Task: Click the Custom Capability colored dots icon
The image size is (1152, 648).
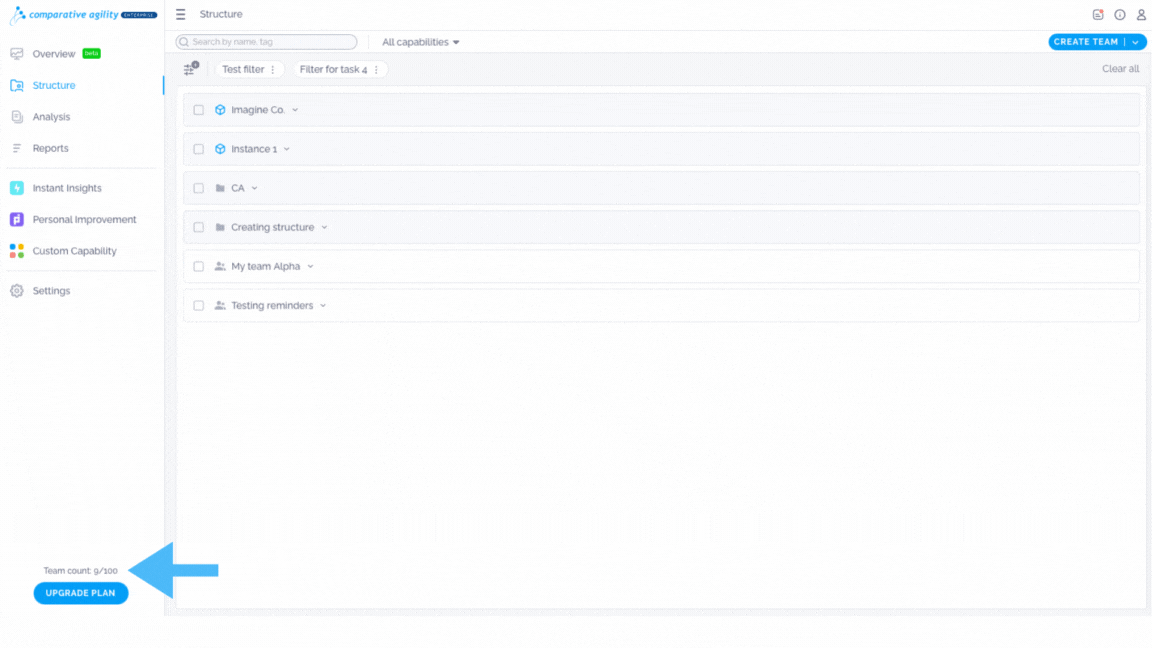Action: (x=17, y=251)
